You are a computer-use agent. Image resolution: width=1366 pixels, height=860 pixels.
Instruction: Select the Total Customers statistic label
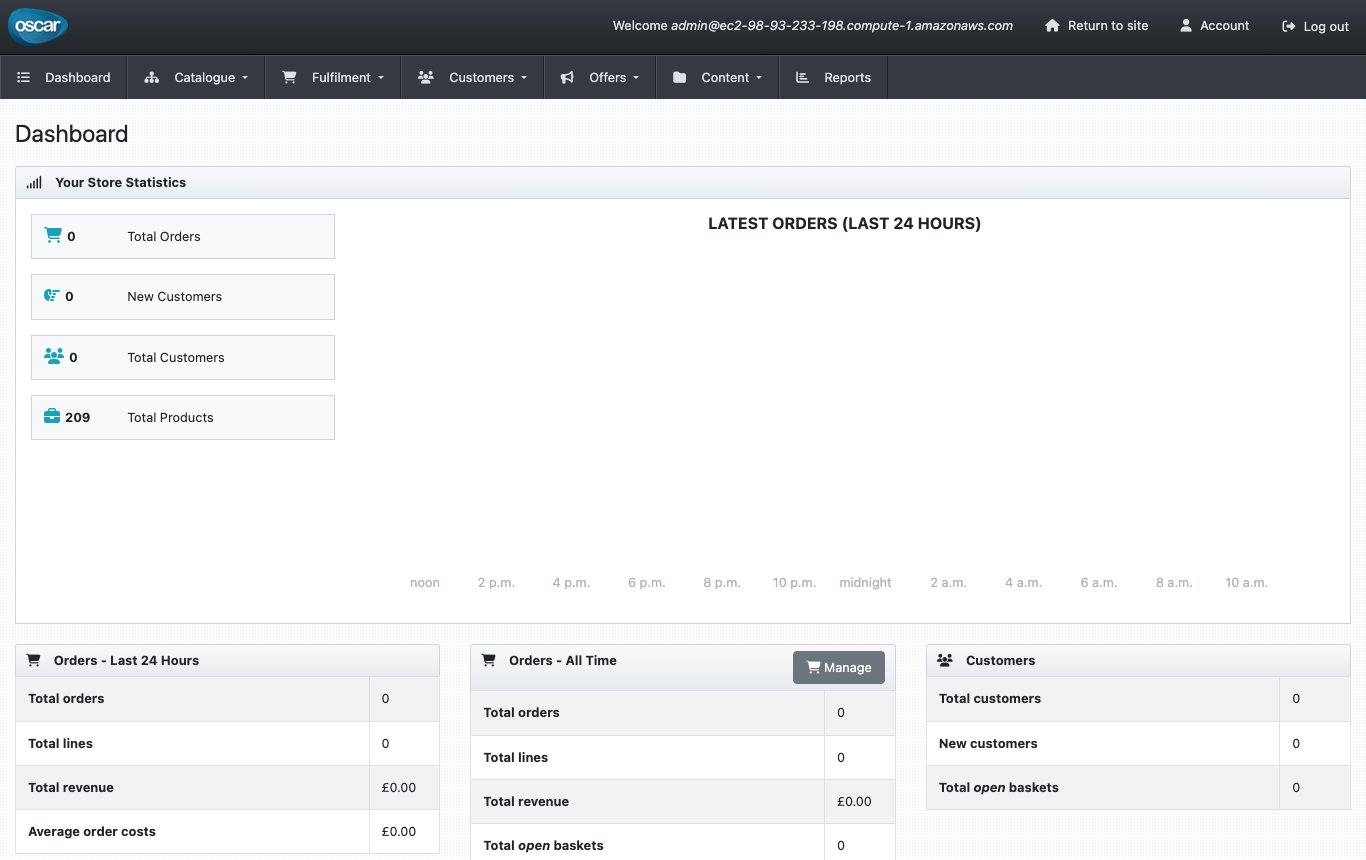pyautogui.click(x=176, y=358)
